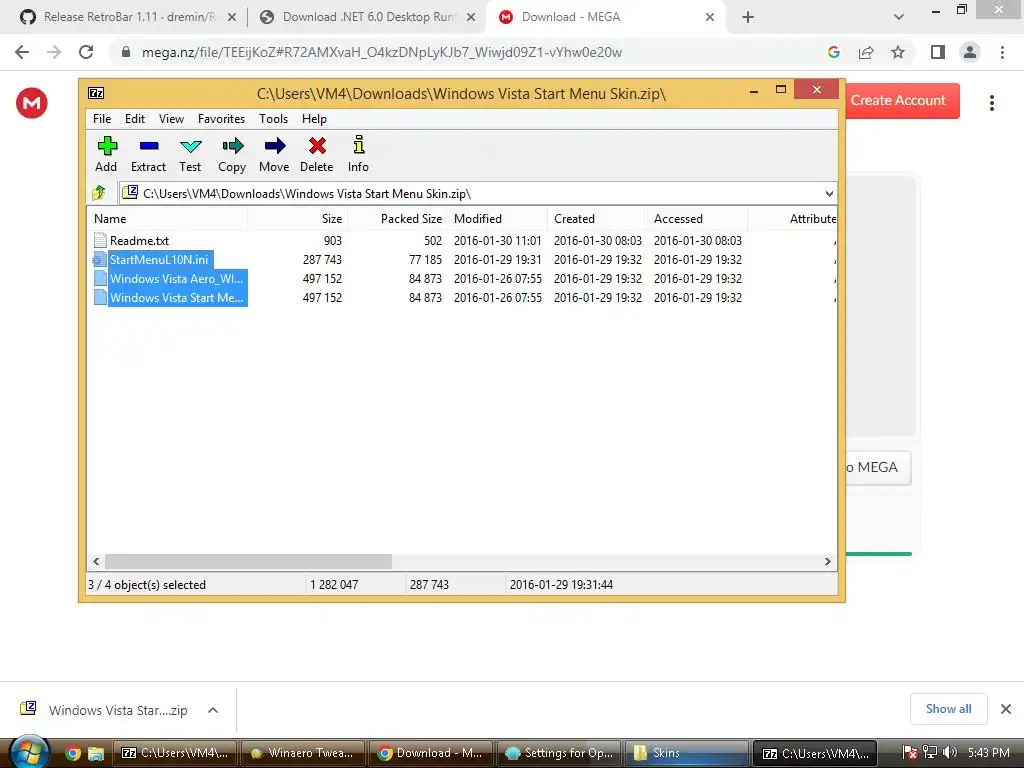Image resolution: width=1024 pixels, height=768 pixels.
Task: Close the Download .NET 6.0 tab
Action: [x=471, y=18]
